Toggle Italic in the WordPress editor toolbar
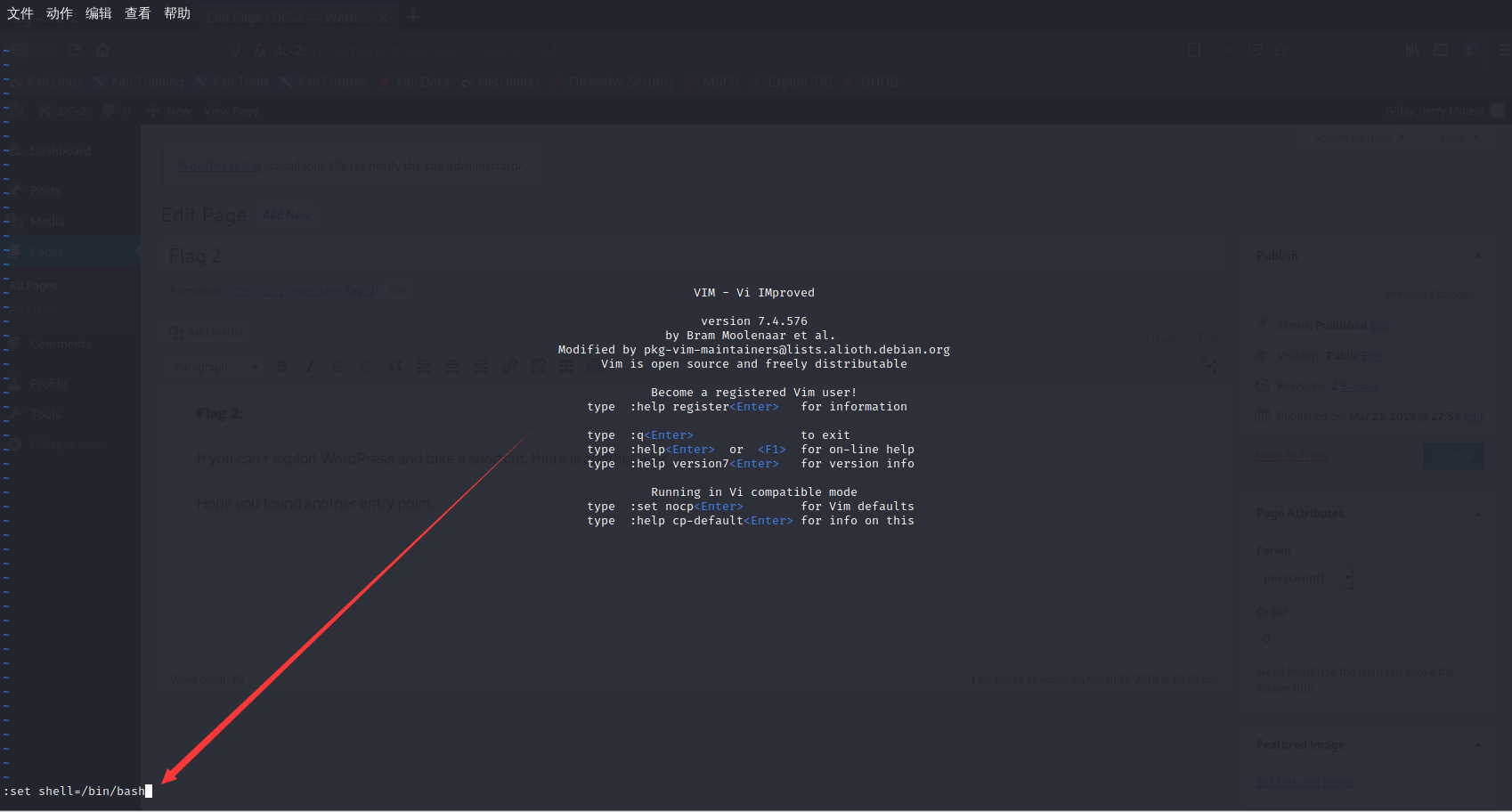 [x=309, y=367]
